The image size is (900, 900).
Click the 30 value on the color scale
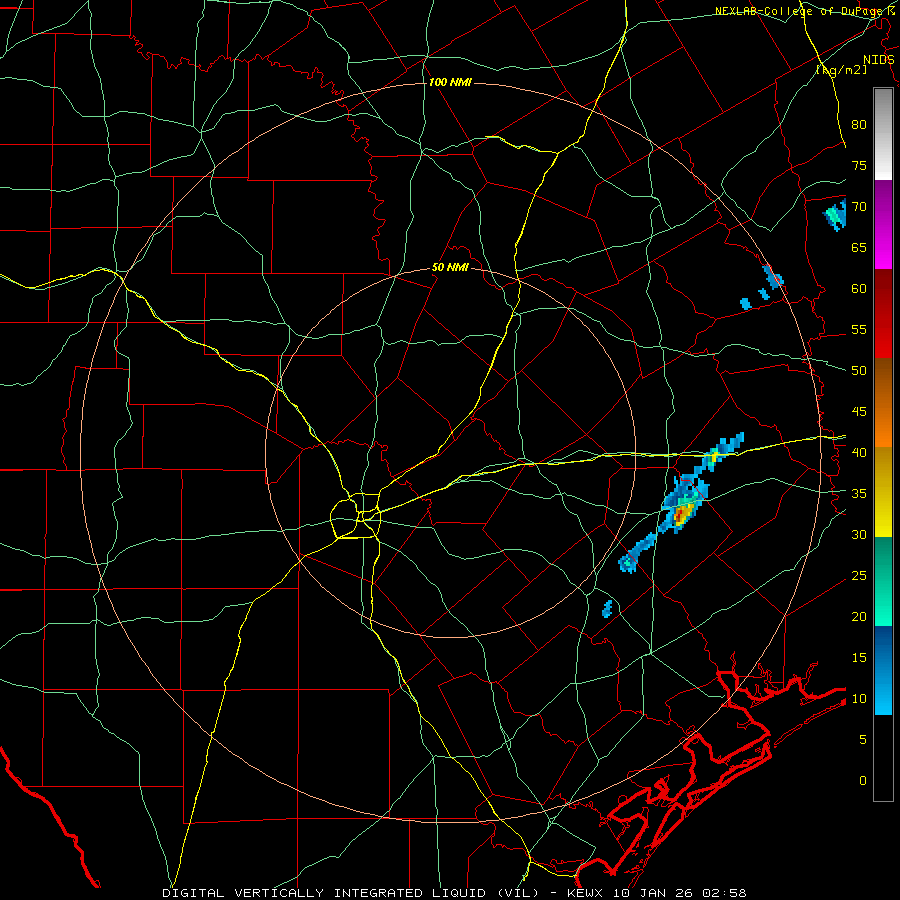pos(859,534)
